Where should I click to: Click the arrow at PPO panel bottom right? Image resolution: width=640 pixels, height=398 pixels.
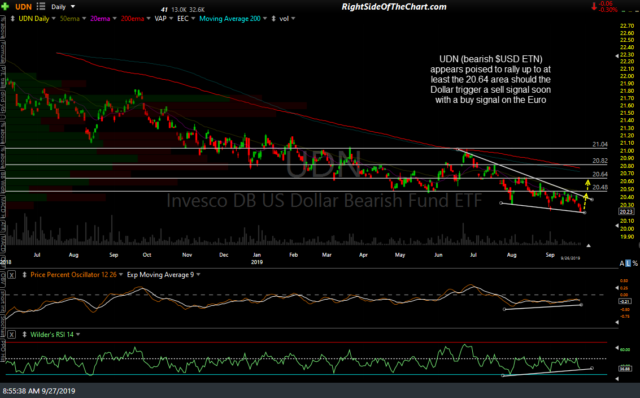617,322
